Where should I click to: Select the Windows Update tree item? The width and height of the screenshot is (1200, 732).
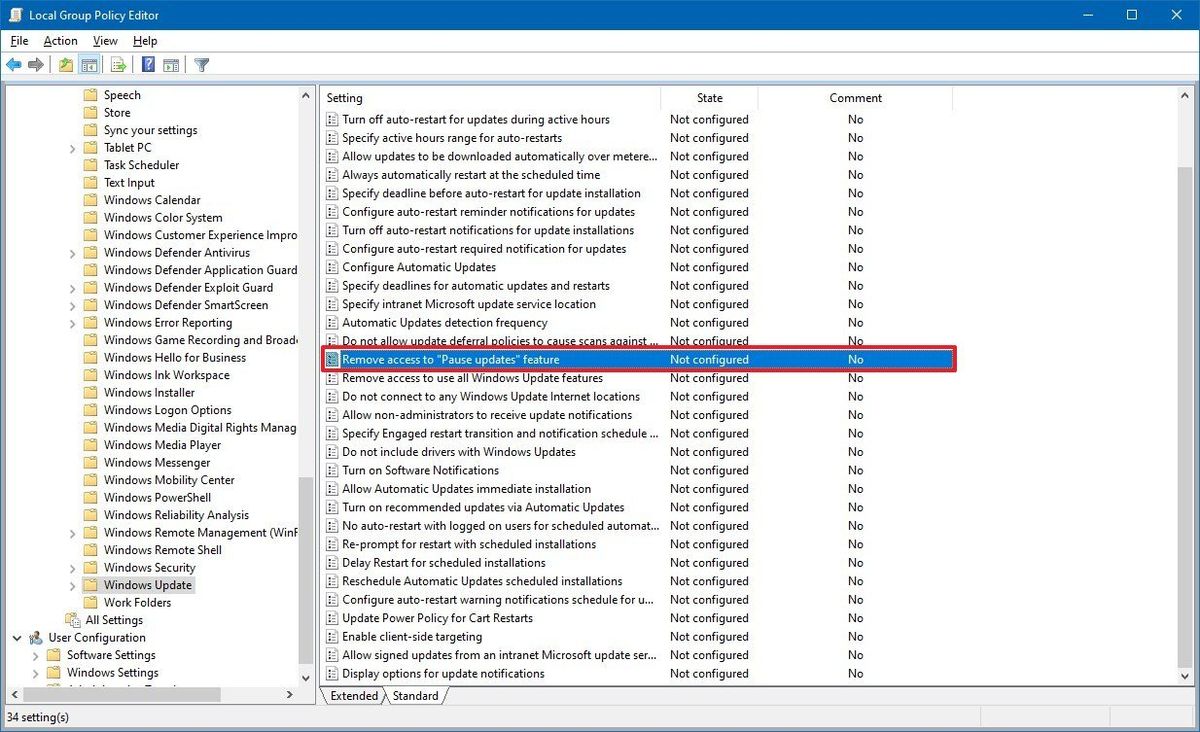point(145,584)
